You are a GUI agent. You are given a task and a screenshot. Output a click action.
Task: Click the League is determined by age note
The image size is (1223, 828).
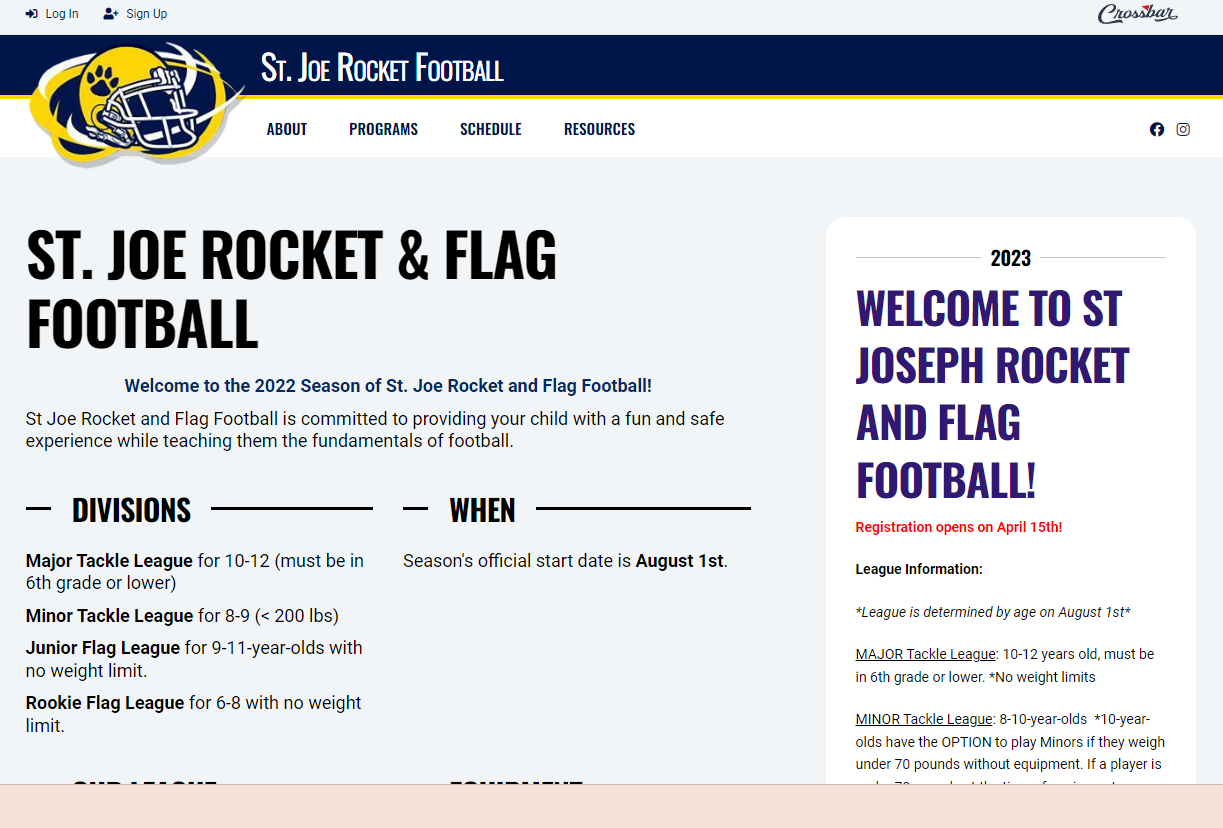tap(993, 612)
